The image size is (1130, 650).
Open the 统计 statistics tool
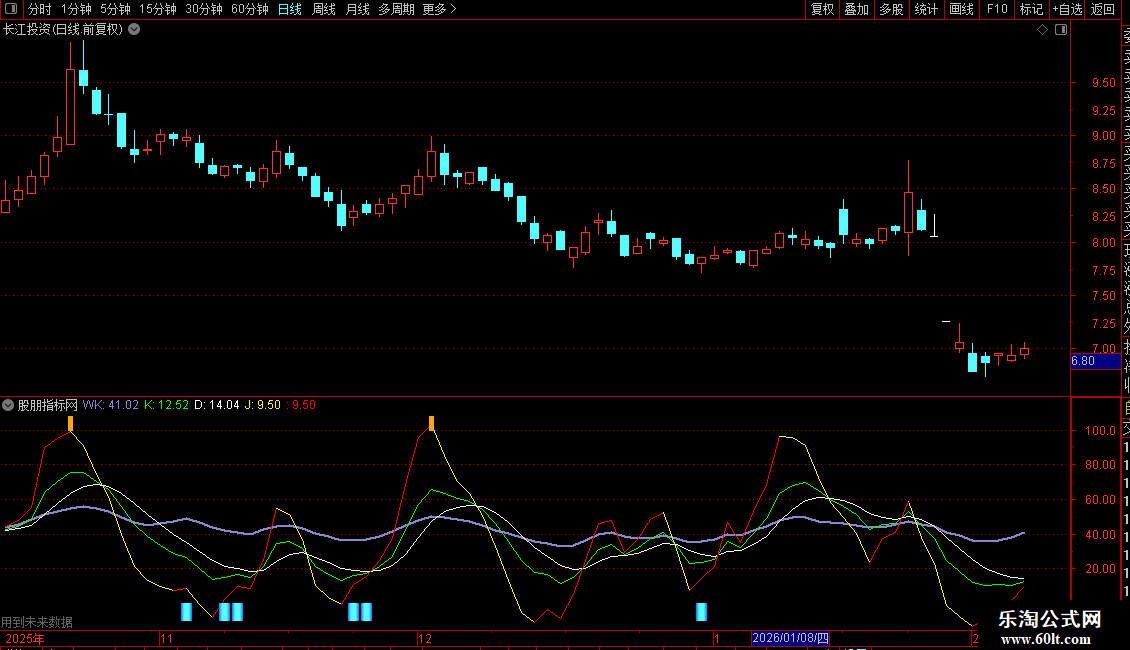coord(926,9)
